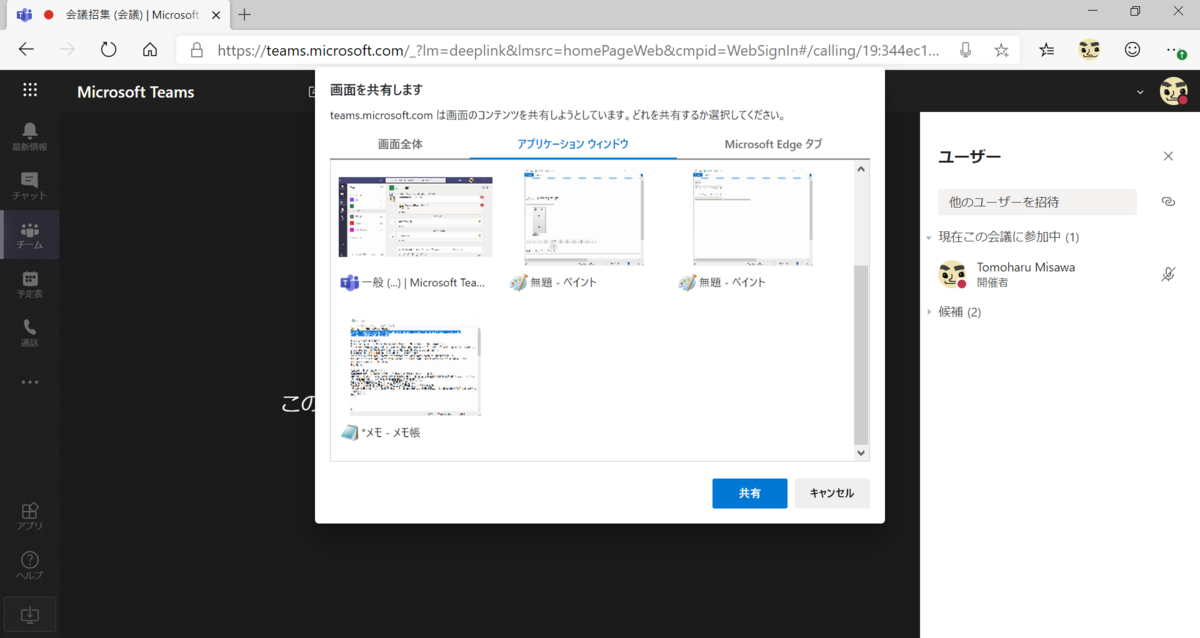Viewport: 1200px width, 638px height.
Task: Switch to 画面全体 tab
Action: coord(400,144)
